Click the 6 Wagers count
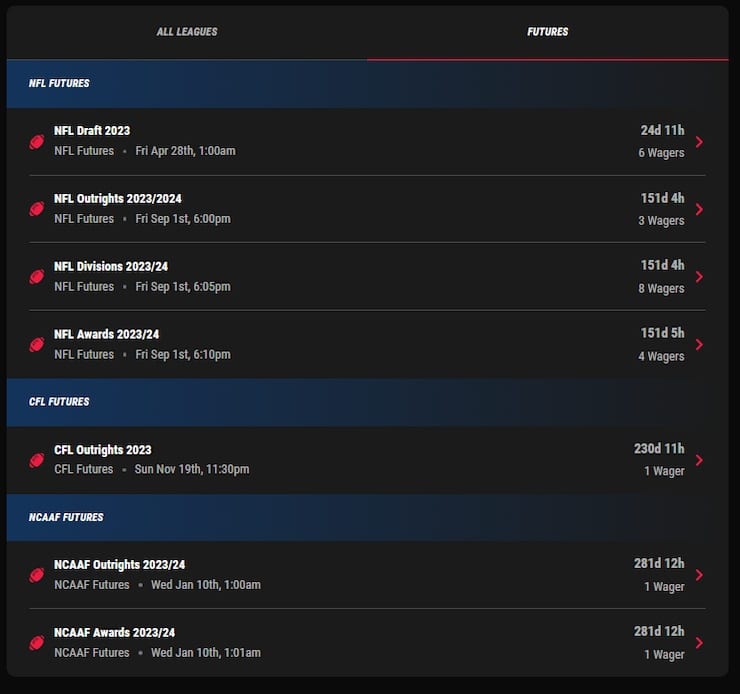Image resolution: width=740 pixels, height=694 pixels. pos(661,153)
